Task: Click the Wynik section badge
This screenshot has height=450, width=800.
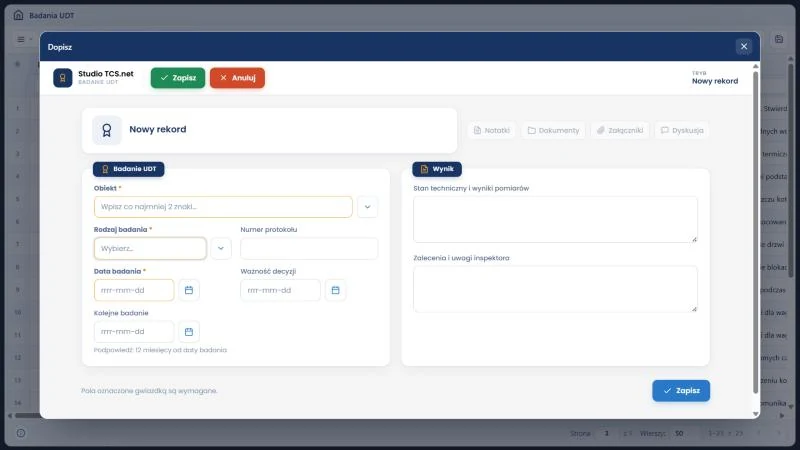Action: click(437, 169)
